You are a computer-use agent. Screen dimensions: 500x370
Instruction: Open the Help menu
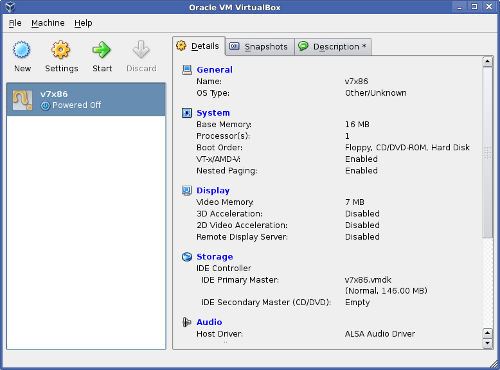(83, 23)
